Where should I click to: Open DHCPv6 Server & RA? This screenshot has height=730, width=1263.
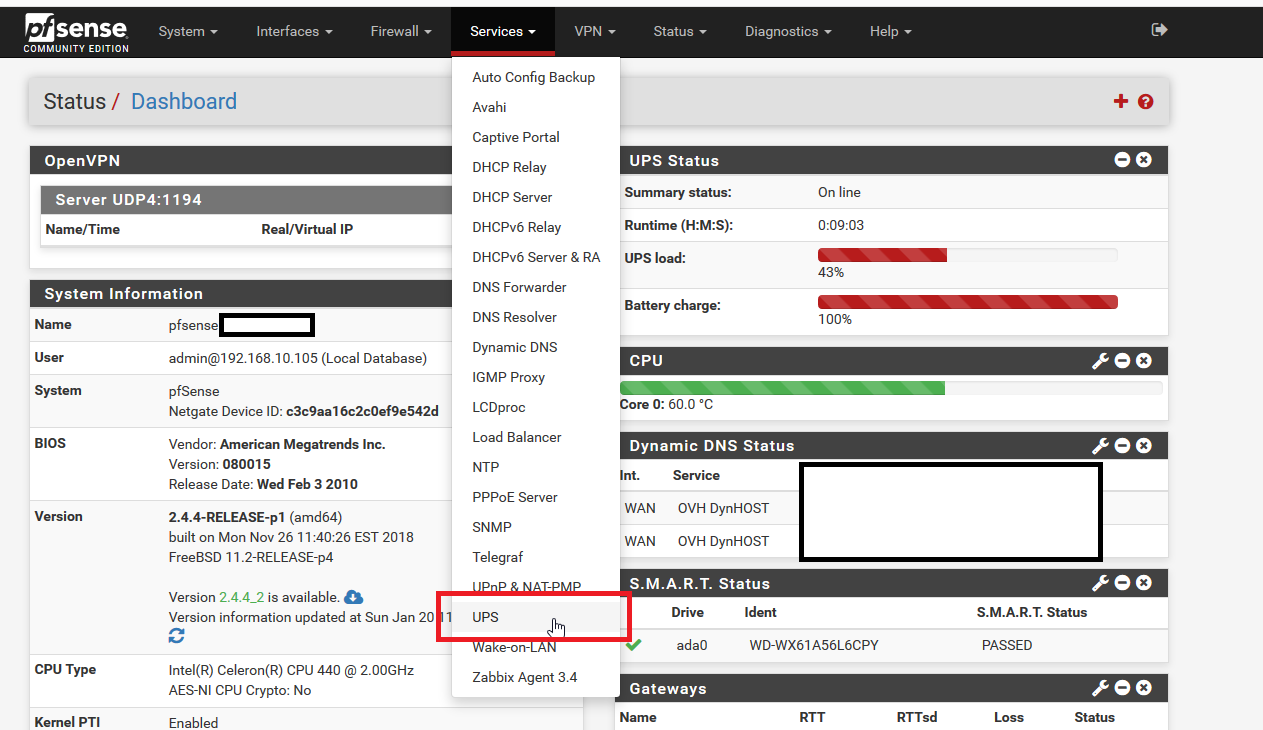pos(536,257)
